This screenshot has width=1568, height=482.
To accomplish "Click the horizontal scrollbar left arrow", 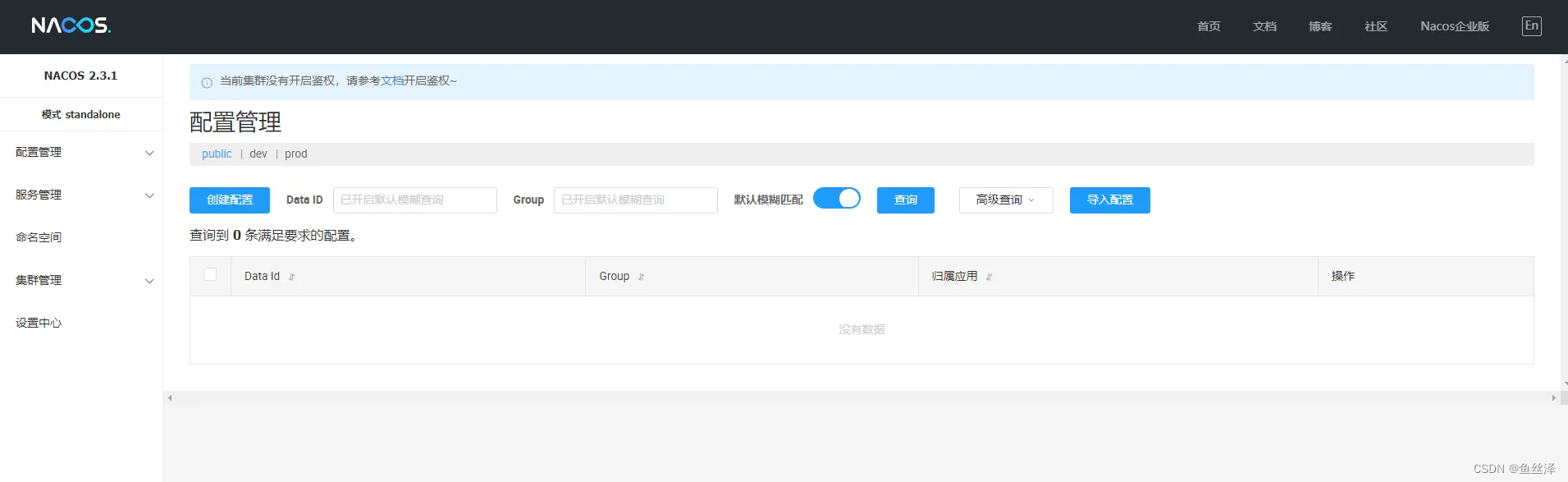I will coord(170,398).
